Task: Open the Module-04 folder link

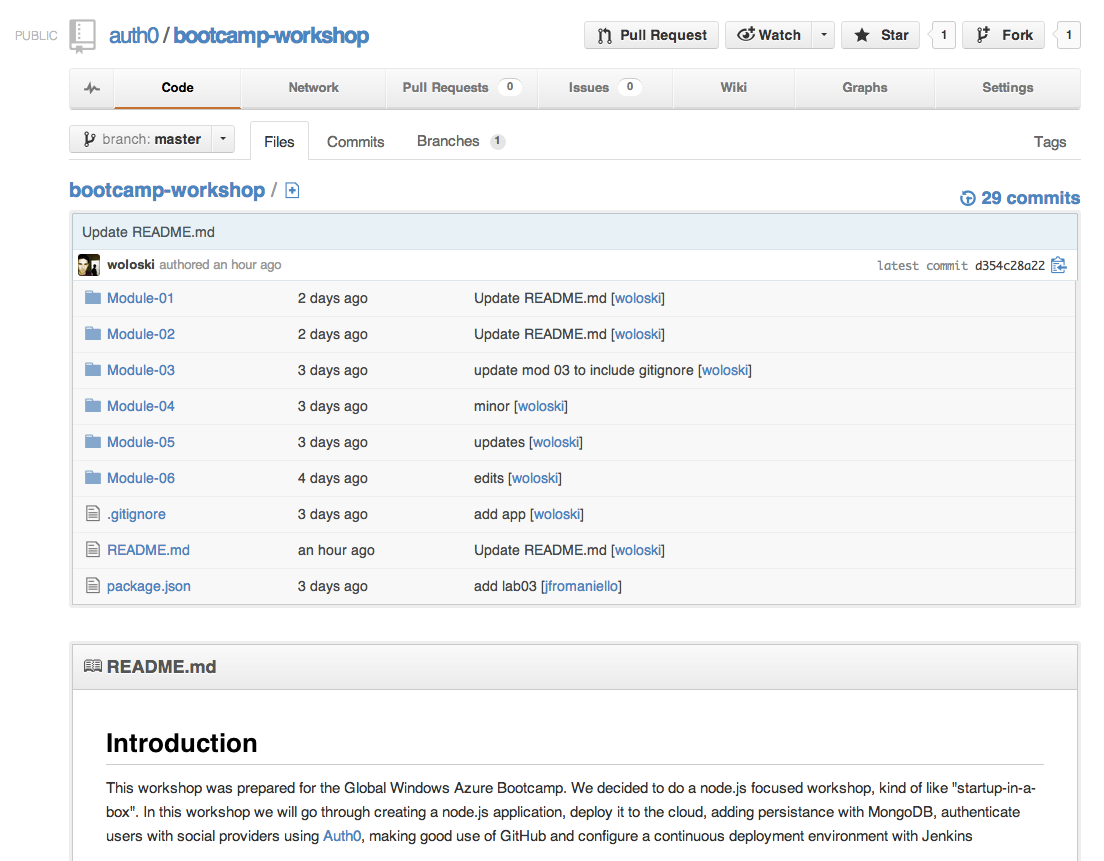Action: point(141,406)
